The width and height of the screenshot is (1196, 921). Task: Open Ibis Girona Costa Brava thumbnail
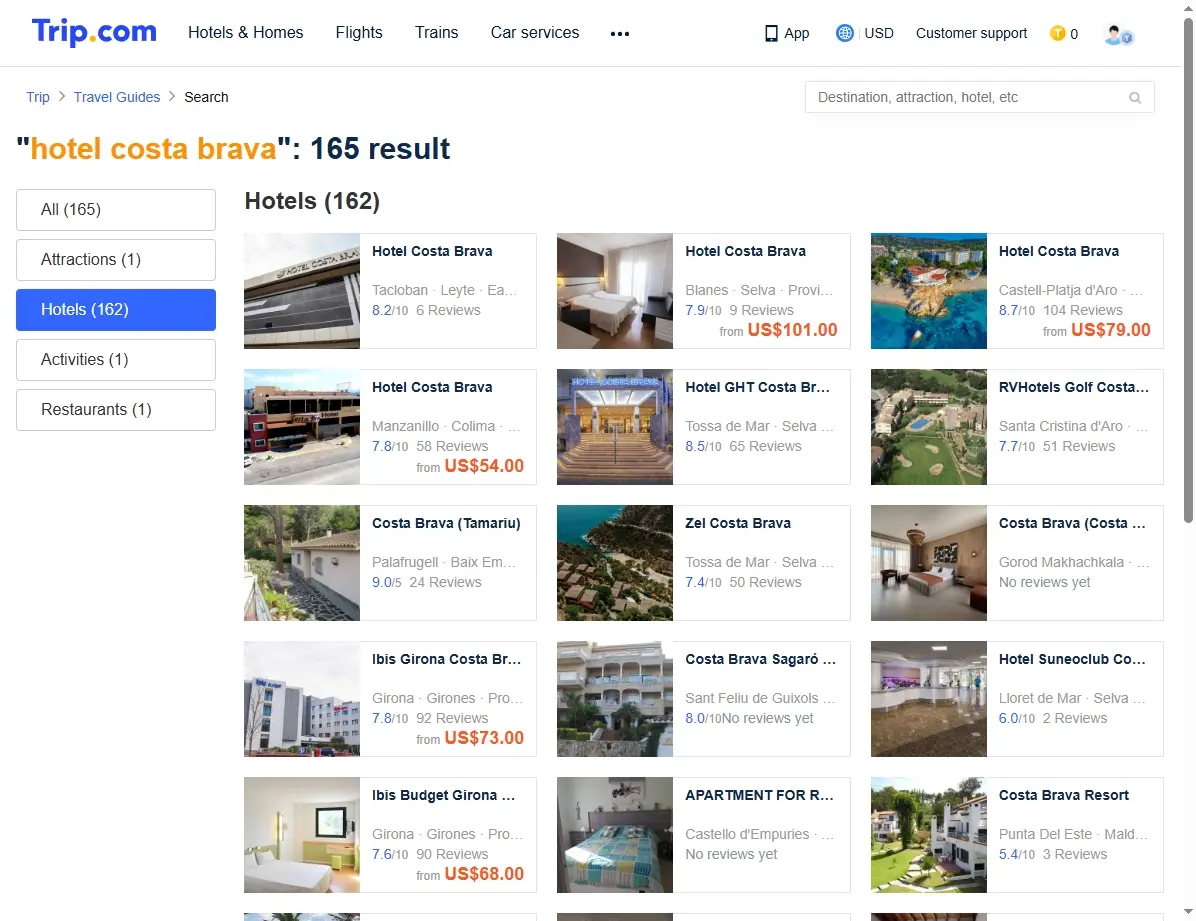(x=302, y=698)
